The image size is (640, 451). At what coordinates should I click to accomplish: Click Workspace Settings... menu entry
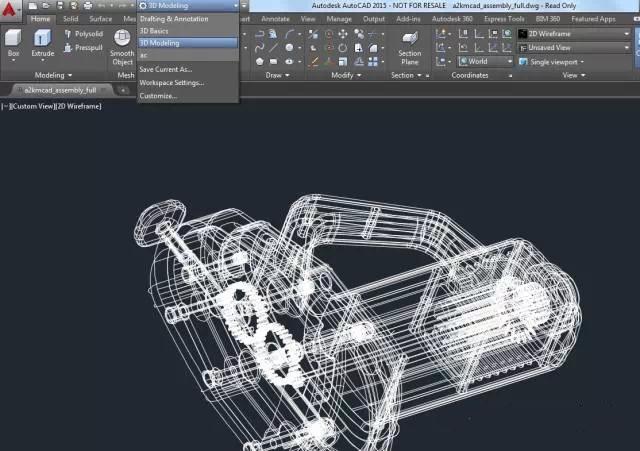(x=171, y=82)
